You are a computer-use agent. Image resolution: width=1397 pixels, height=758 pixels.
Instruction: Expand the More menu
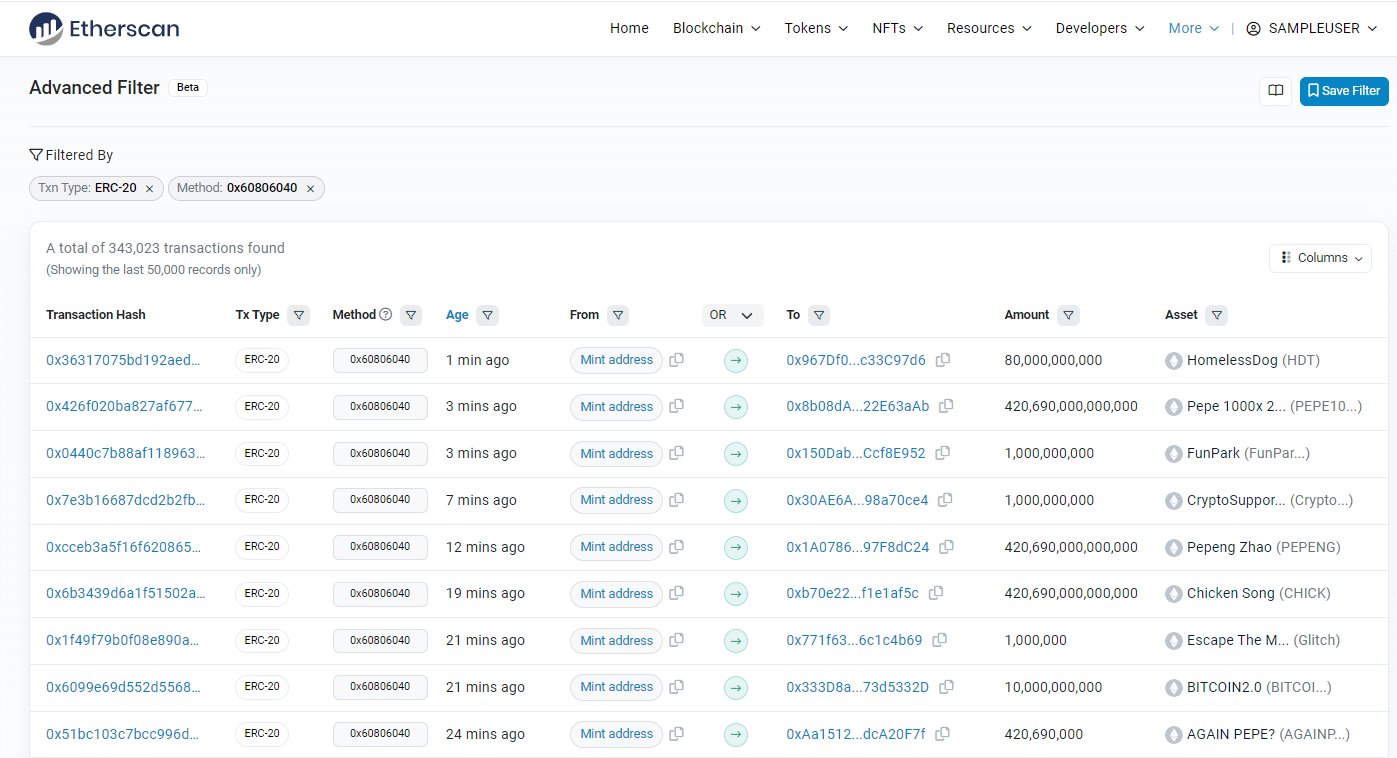point(1194,28)
